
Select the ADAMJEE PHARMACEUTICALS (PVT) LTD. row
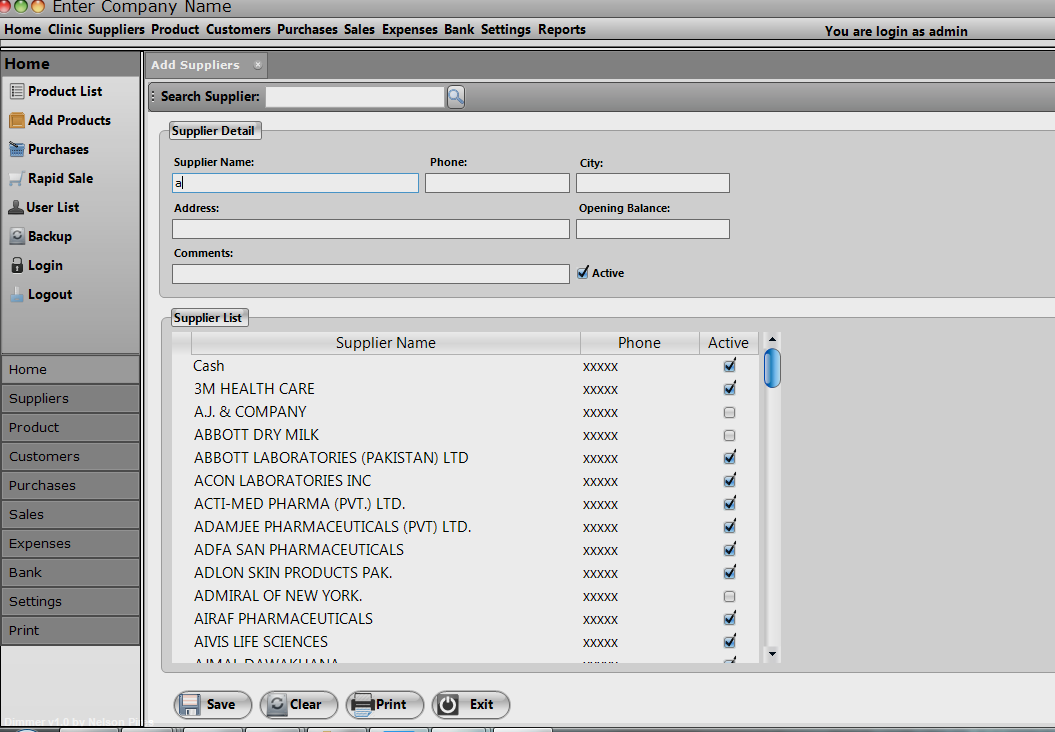(x=466, y=527)
